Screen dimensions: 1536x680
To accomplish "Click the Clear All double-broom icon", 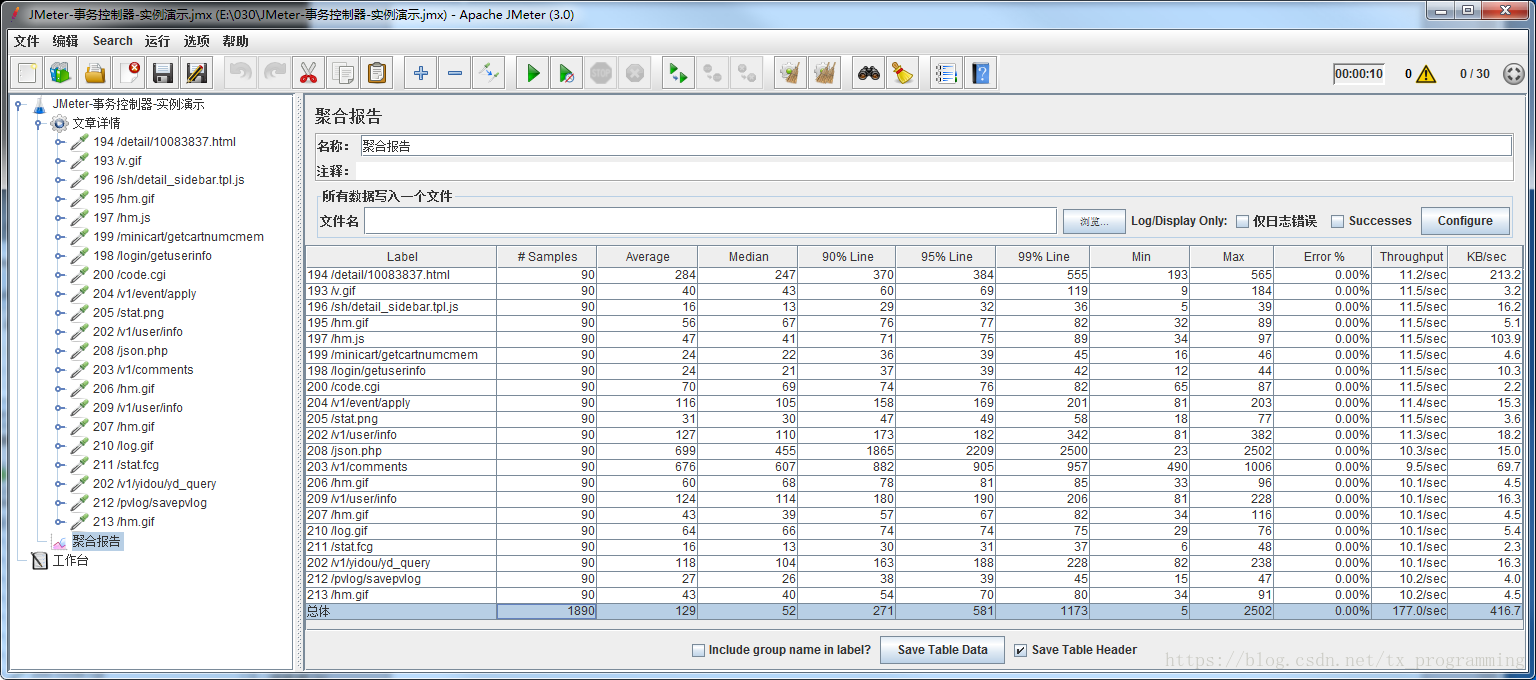I will pyautogui.click(x=825, y=73).
